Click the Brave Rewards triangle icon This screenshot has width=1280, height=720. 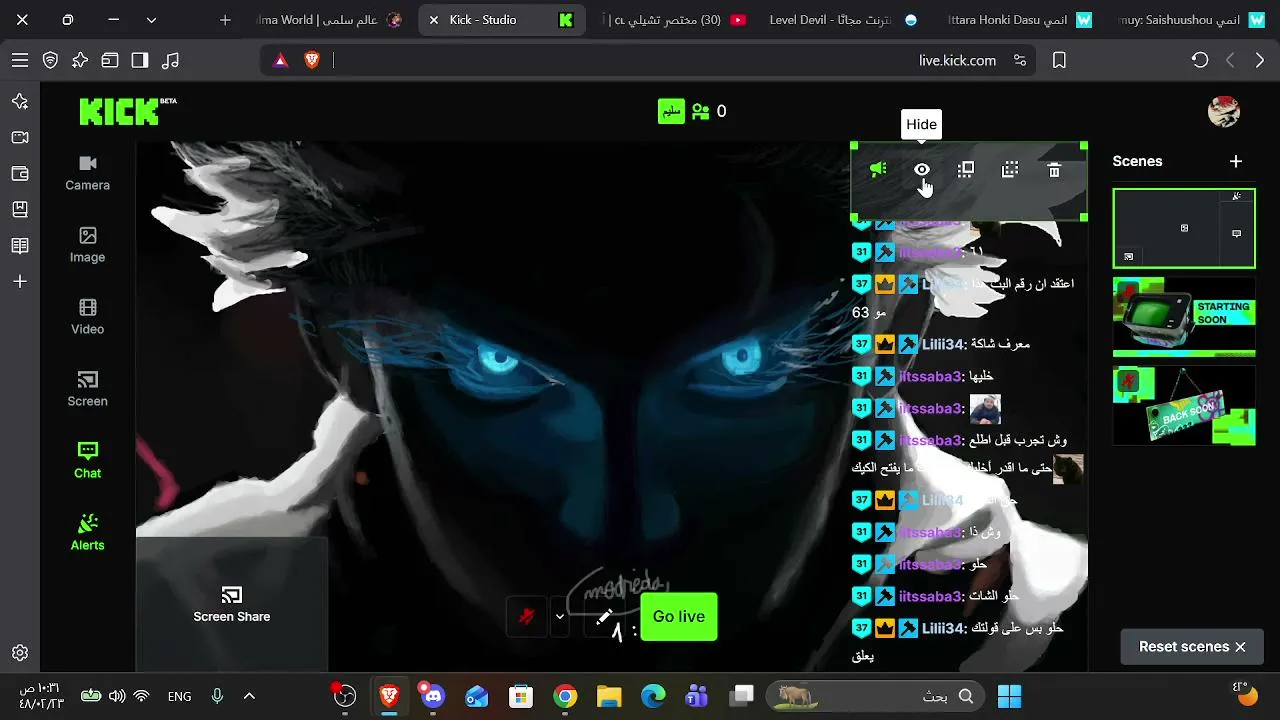[281, 60]
